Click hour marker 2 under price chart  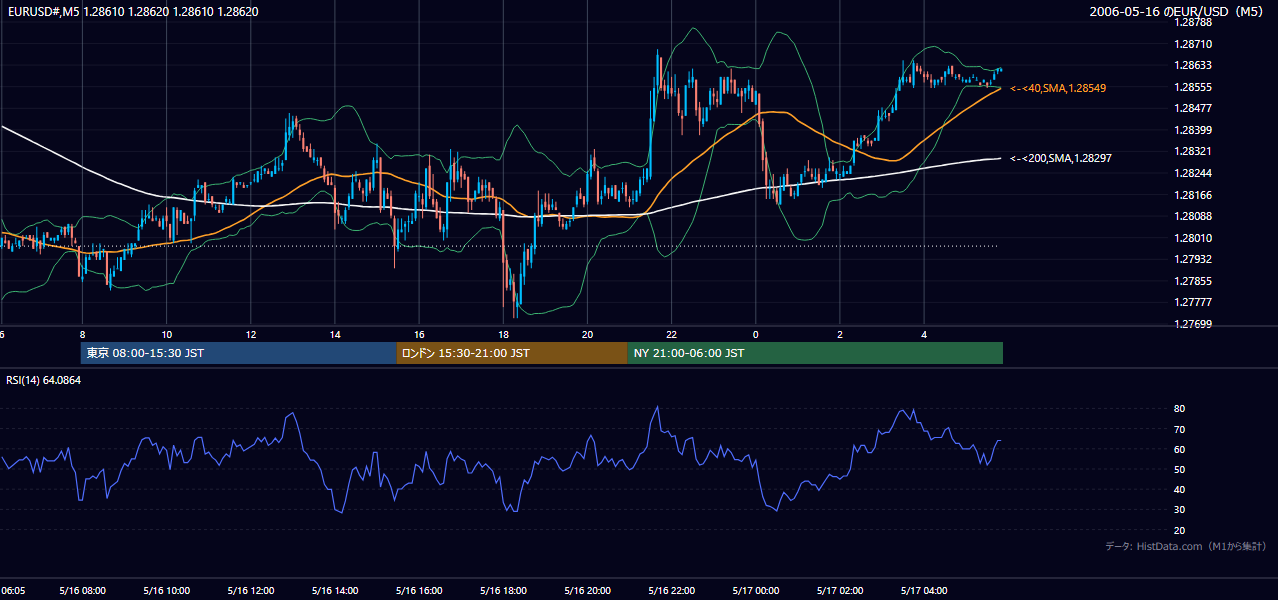840,335
